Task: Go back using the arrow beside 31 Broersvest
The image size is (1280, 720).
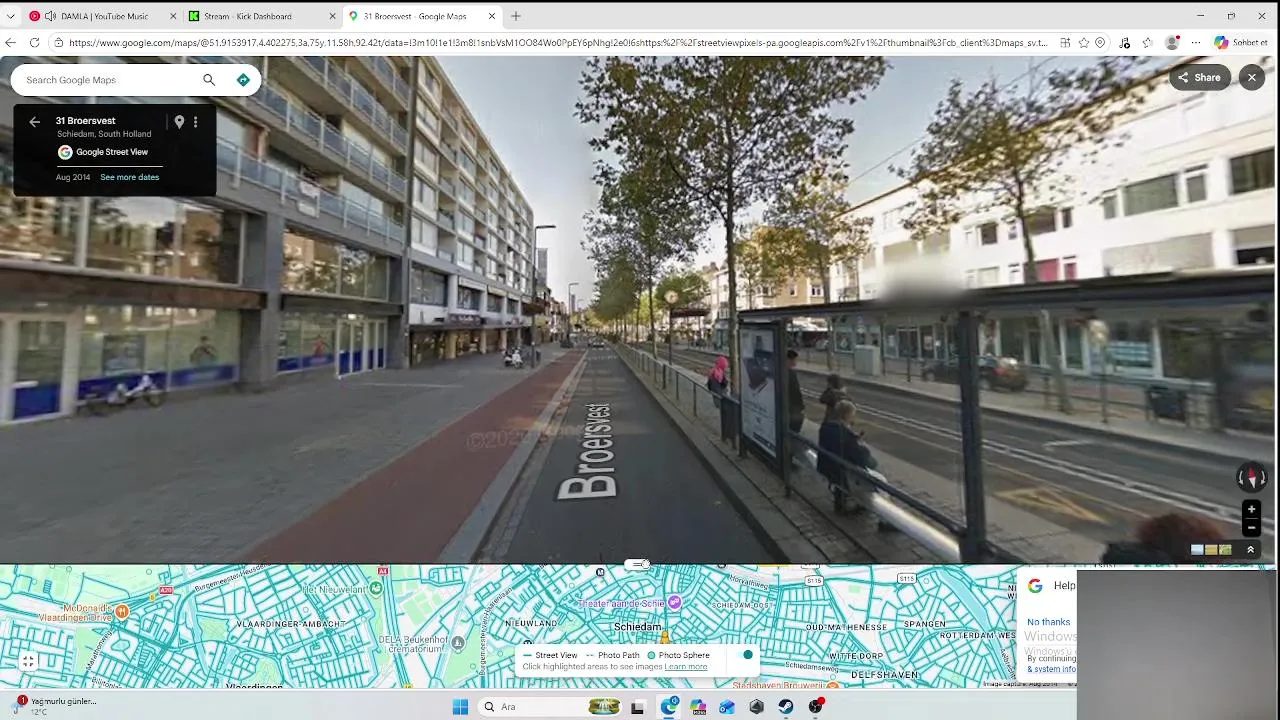Action: (35, 122)
